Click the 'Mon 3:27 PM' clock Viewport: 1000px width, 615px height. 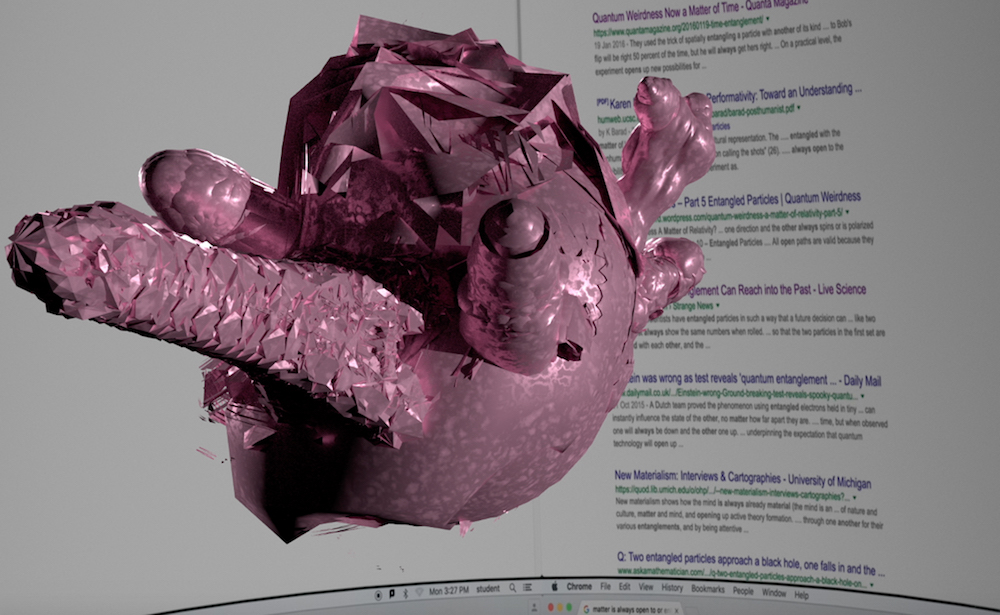[449, 591]
